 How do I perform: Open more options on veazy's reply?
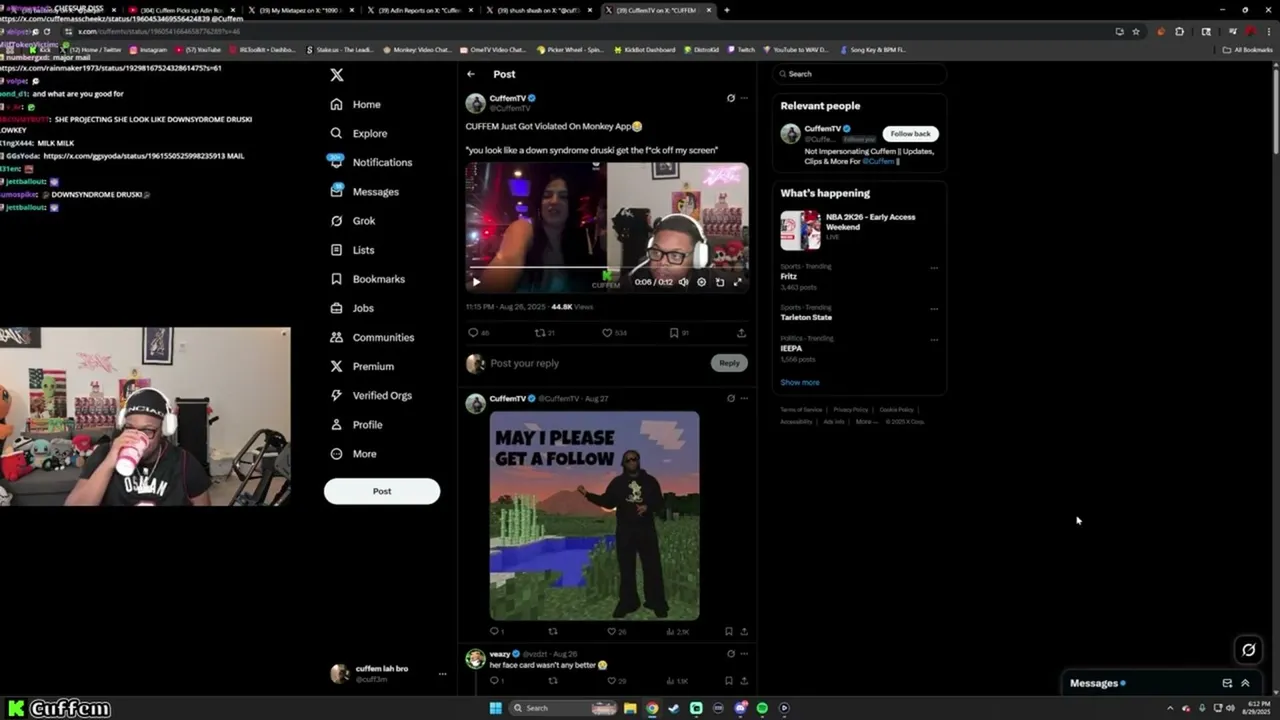(x=744, y=654)
